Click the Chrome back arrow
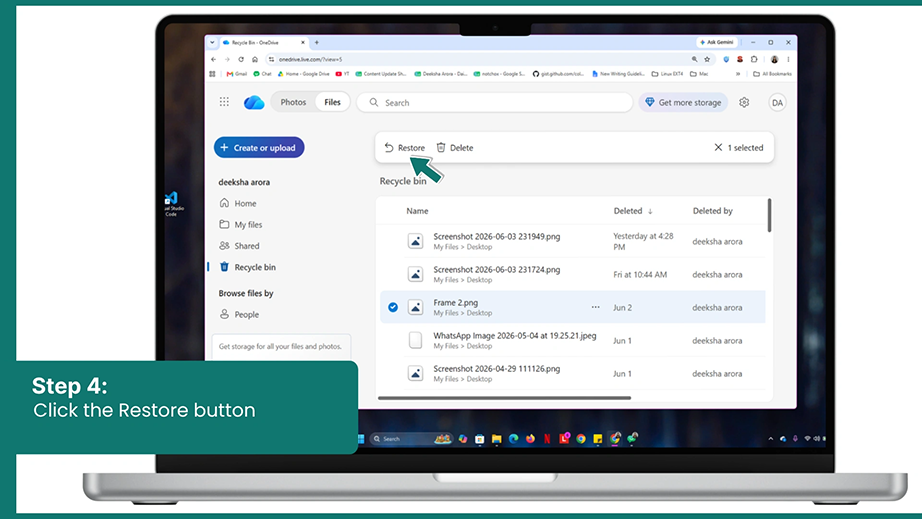Image resolution: width=922 pixels, height=519 pixels. (213, 59)
